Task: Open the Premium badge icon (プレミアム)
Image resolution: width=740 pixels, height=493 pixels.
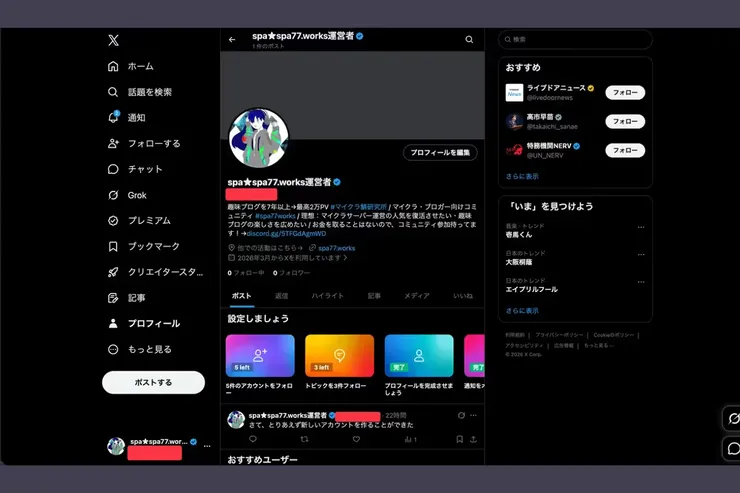Action: 113,220
